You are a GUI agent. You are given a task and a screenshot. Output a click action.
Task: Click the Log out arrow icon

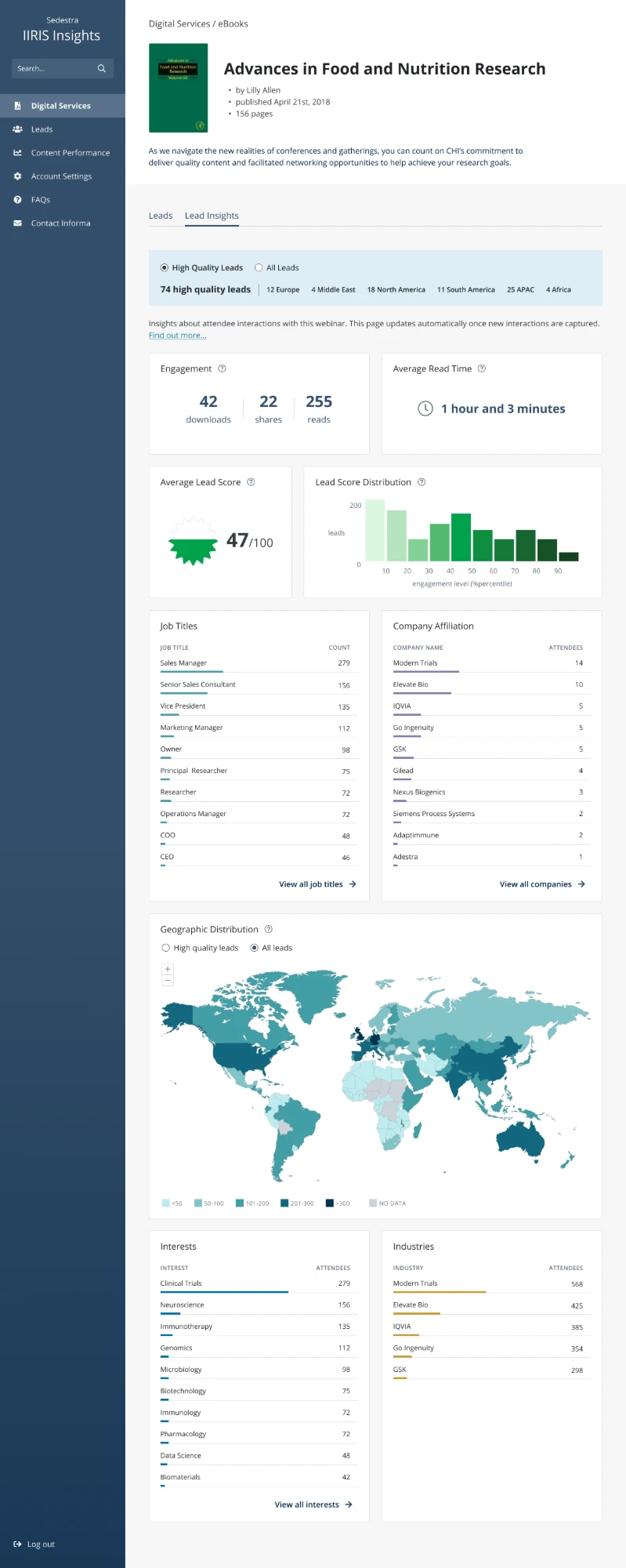17,1544
